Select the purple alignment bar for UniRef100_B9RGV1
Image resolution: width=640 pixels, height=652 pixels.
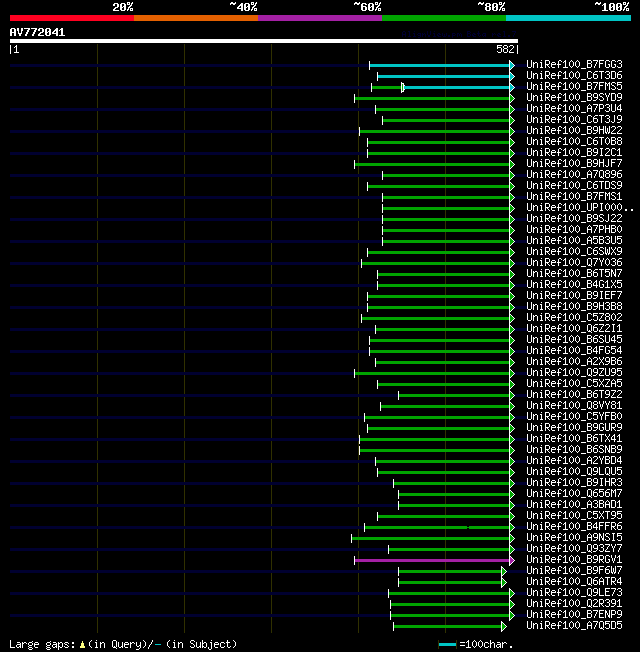[432, 561]
